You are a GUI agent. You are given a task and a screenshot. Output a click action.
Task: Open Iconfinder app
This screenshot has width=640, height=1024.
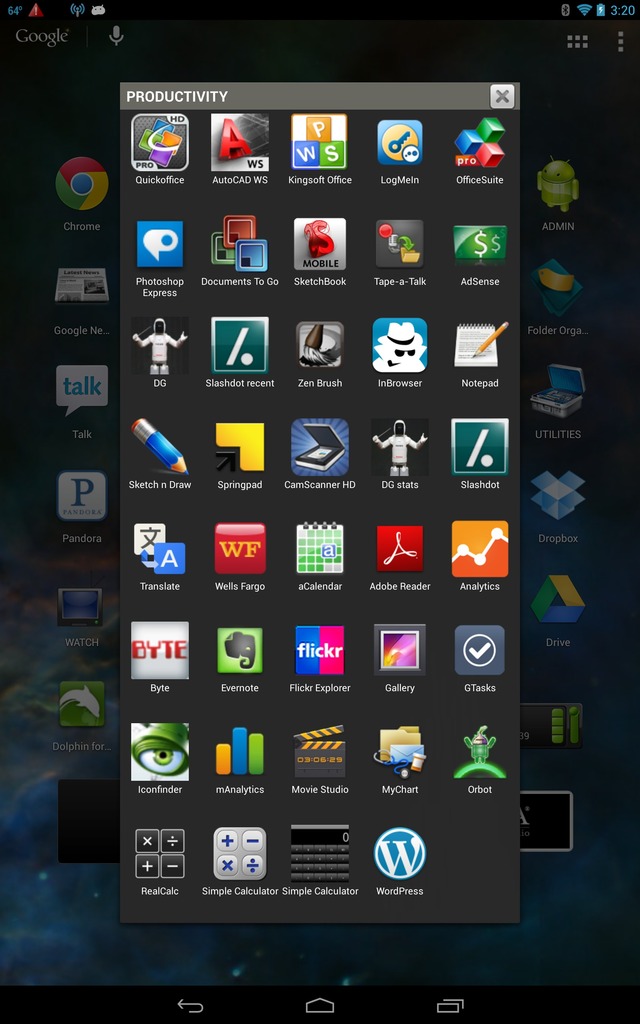(160, 752)
